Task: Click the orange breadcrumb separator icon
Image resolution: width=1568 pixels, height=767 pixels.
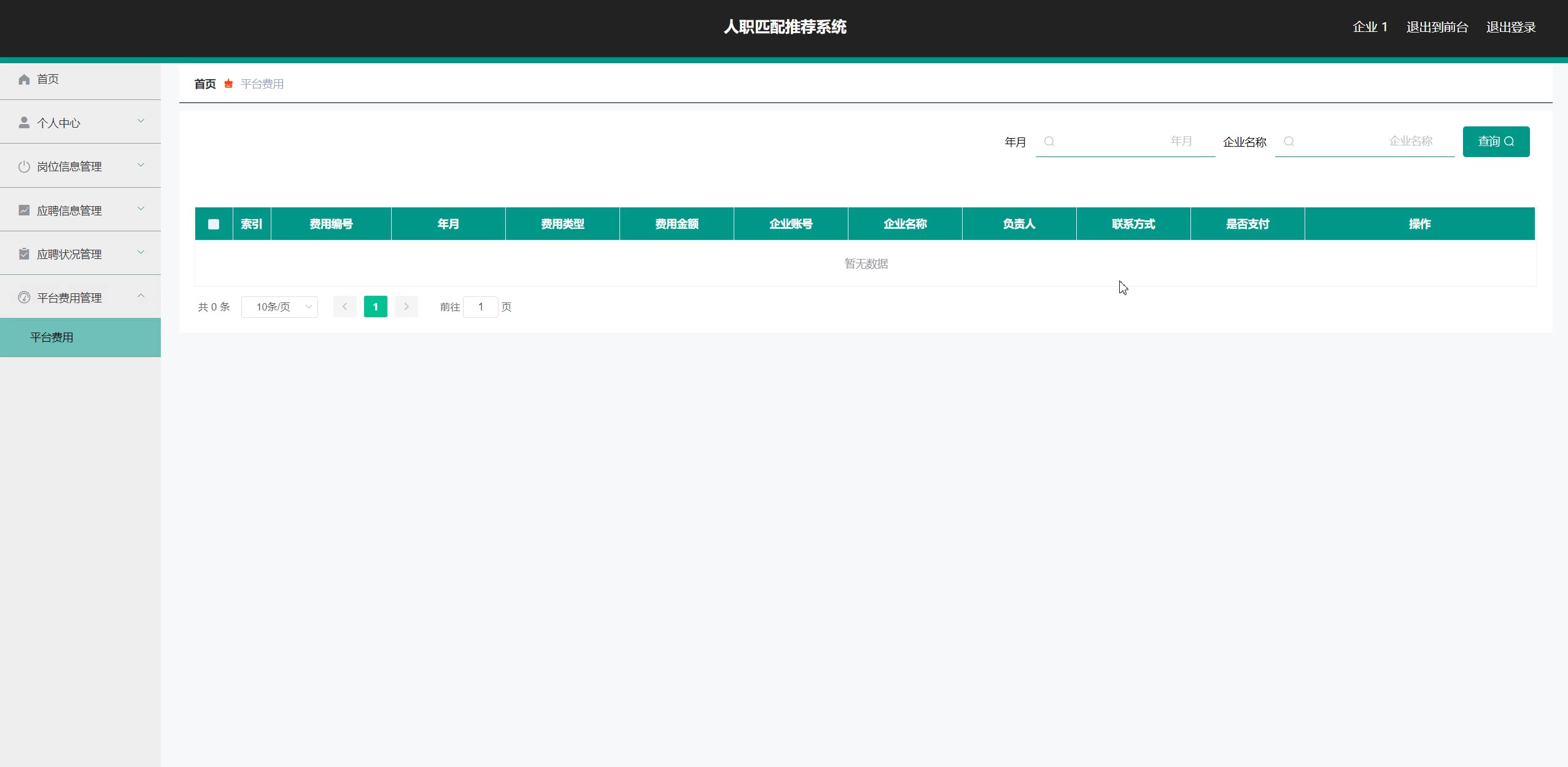Action: [228, 84]
